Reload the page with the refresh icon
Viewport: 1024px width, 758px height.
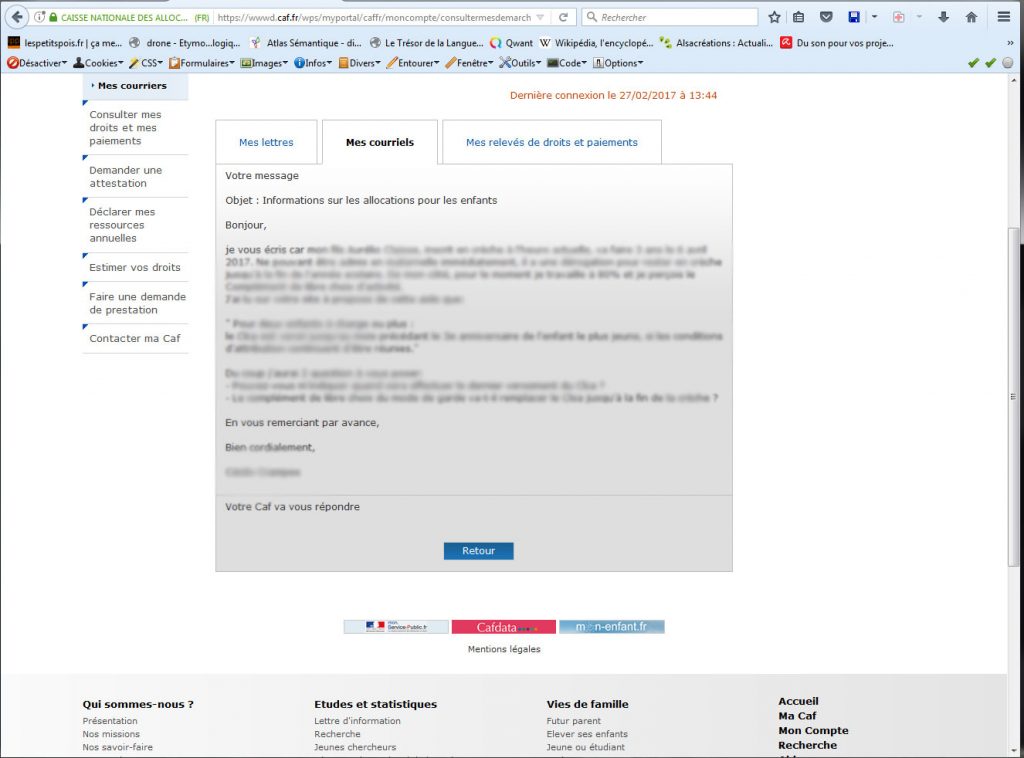tap(563, 17)
